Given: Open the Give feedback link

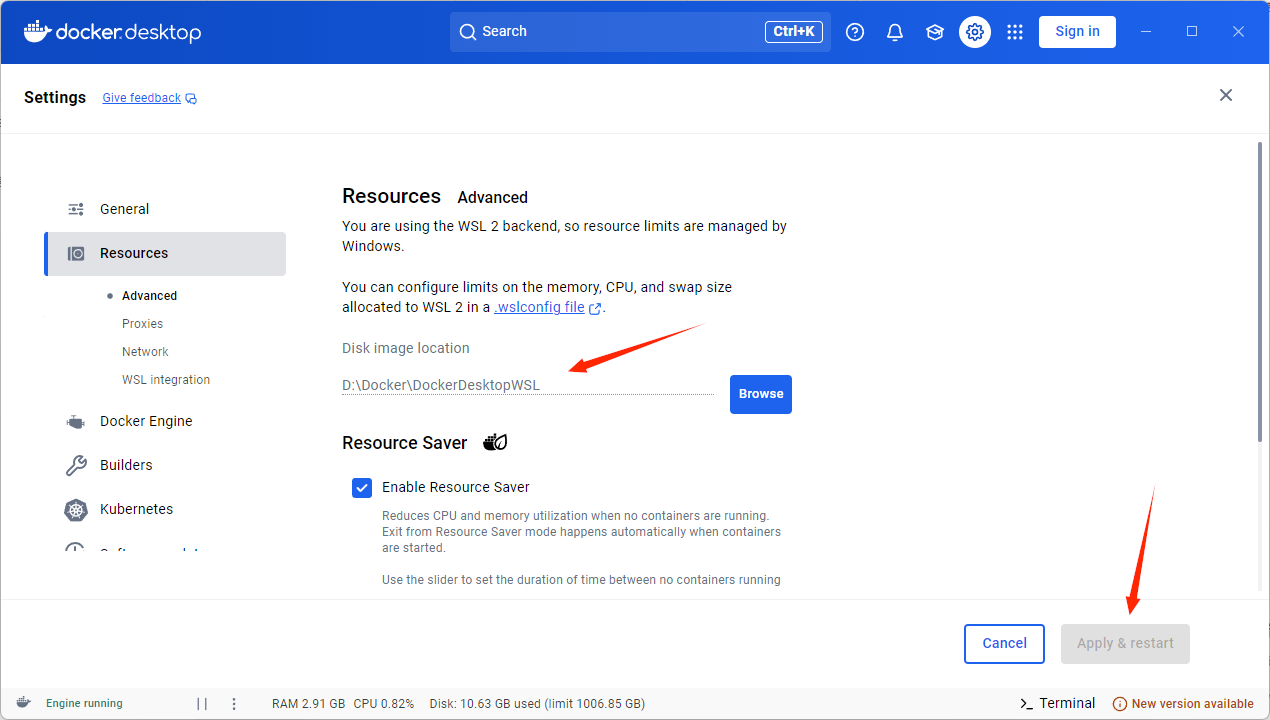Looking at the screenshot, I should click(x=141, y=98).
